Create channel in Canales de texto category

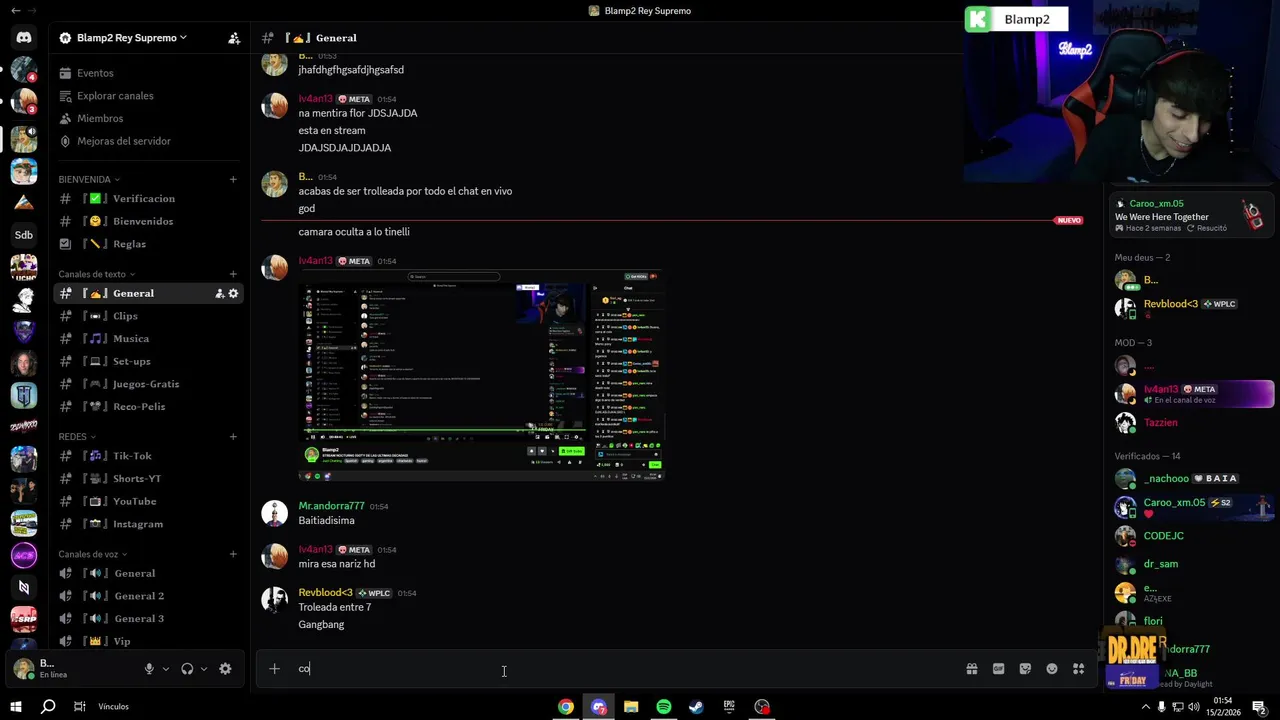coord(233,274)
